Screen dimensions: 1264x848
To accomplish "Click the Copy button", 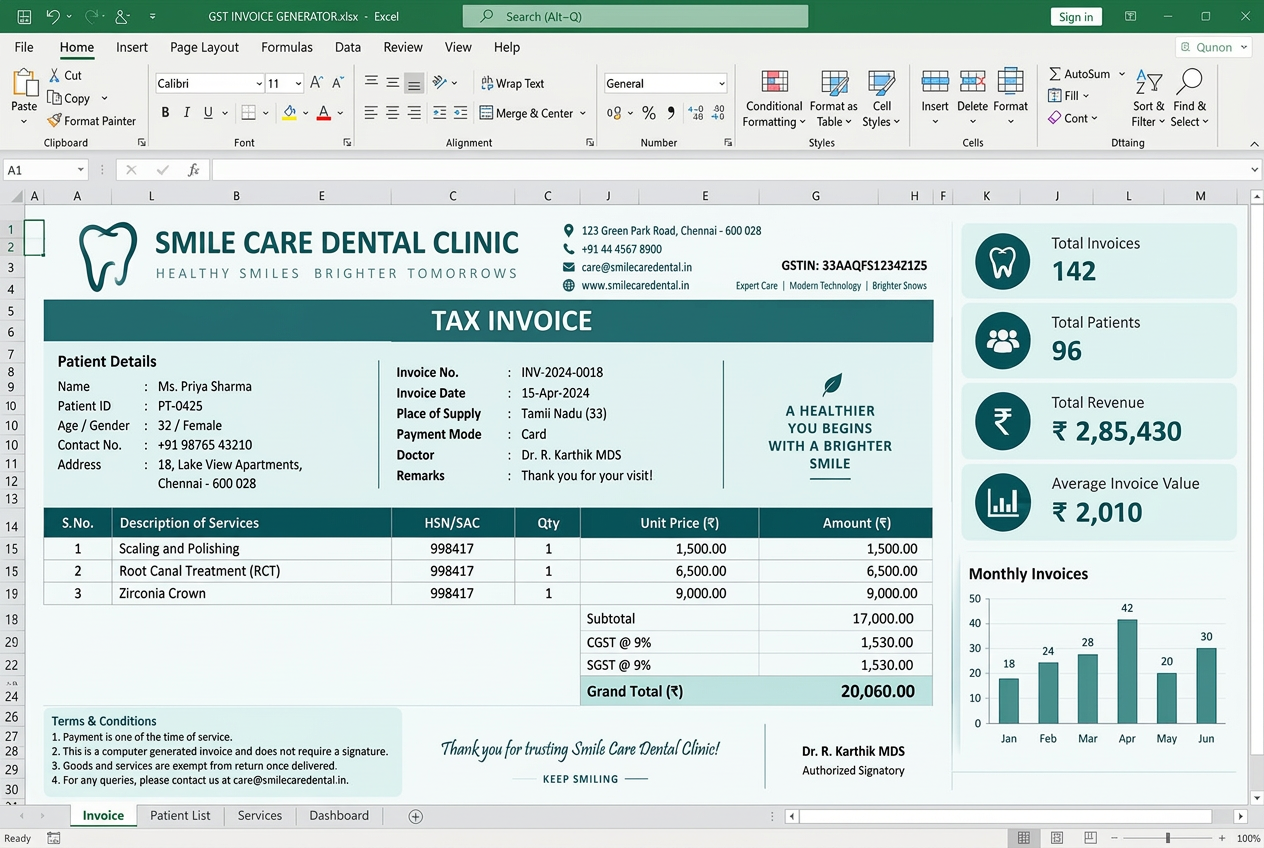I will tap(69, 98).
